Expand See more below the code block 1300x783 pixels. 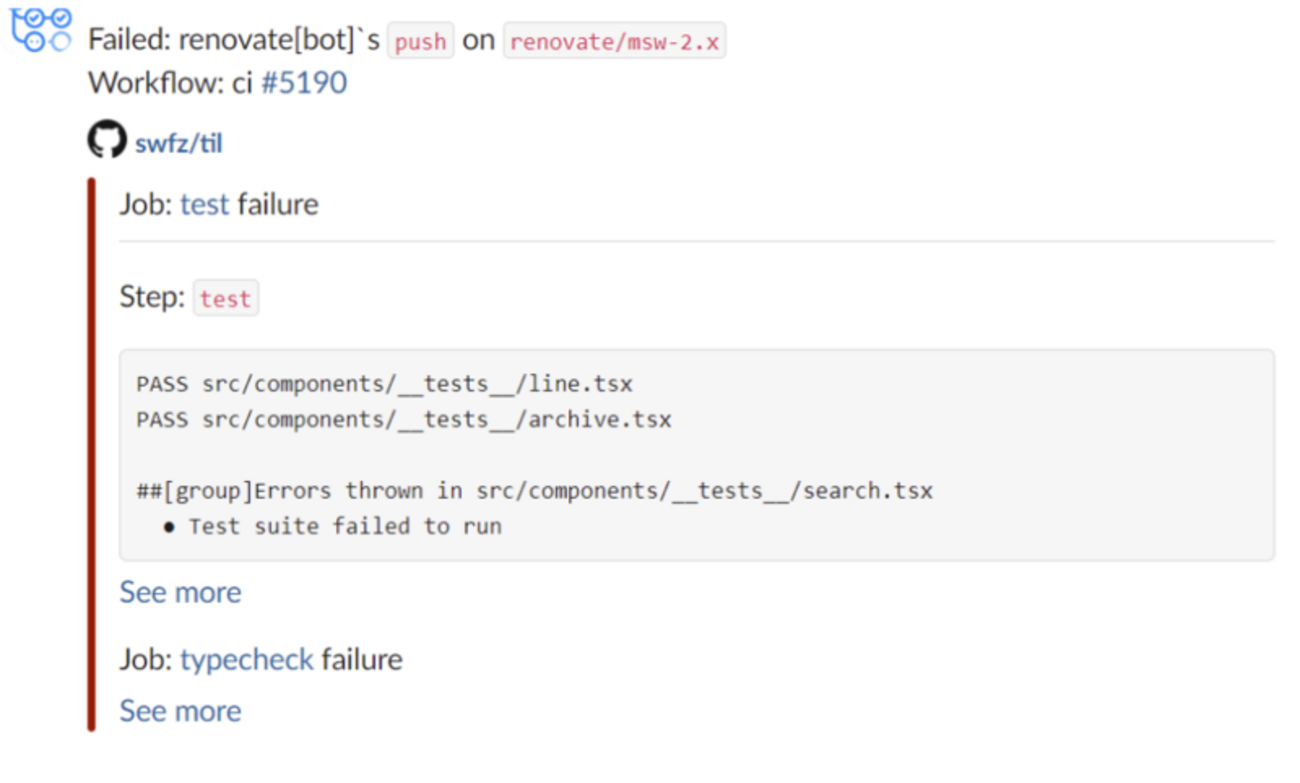180,592
